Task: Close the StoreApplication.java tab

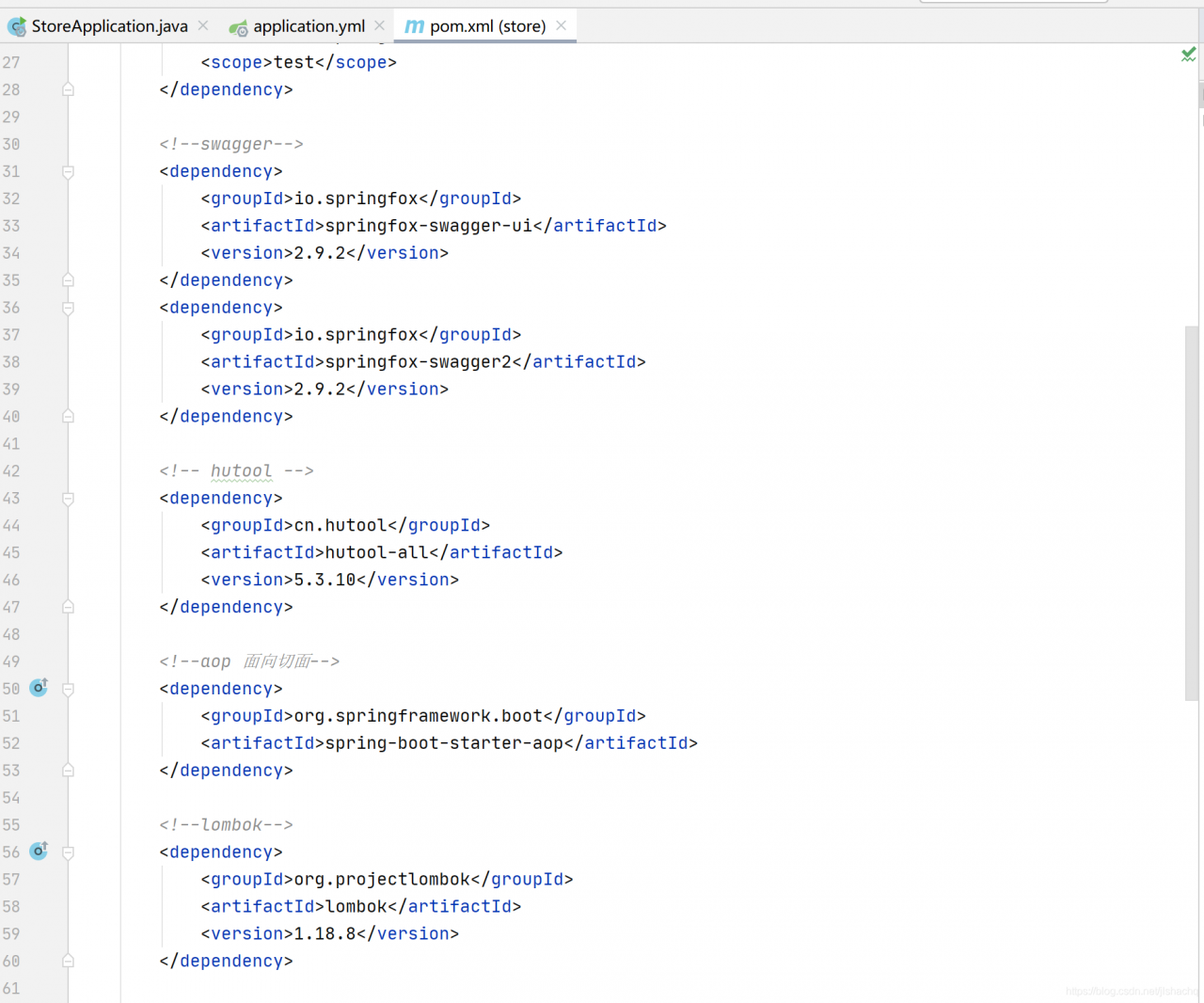Action: [x=203, y=25]
